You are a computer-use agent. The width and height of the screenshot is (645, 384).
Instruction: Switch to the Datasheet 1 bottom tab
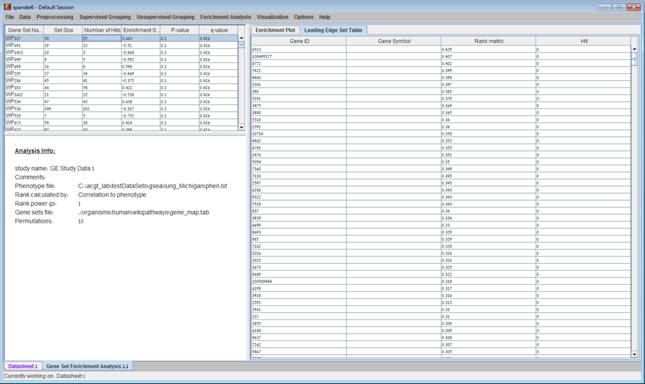point(23,366)
